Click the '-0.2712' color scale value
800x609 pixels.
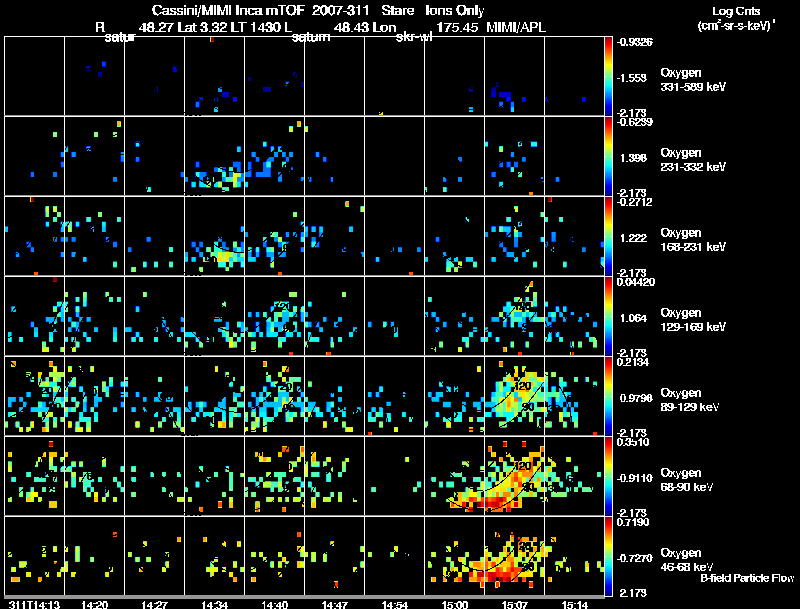click(x=634, y=202)
